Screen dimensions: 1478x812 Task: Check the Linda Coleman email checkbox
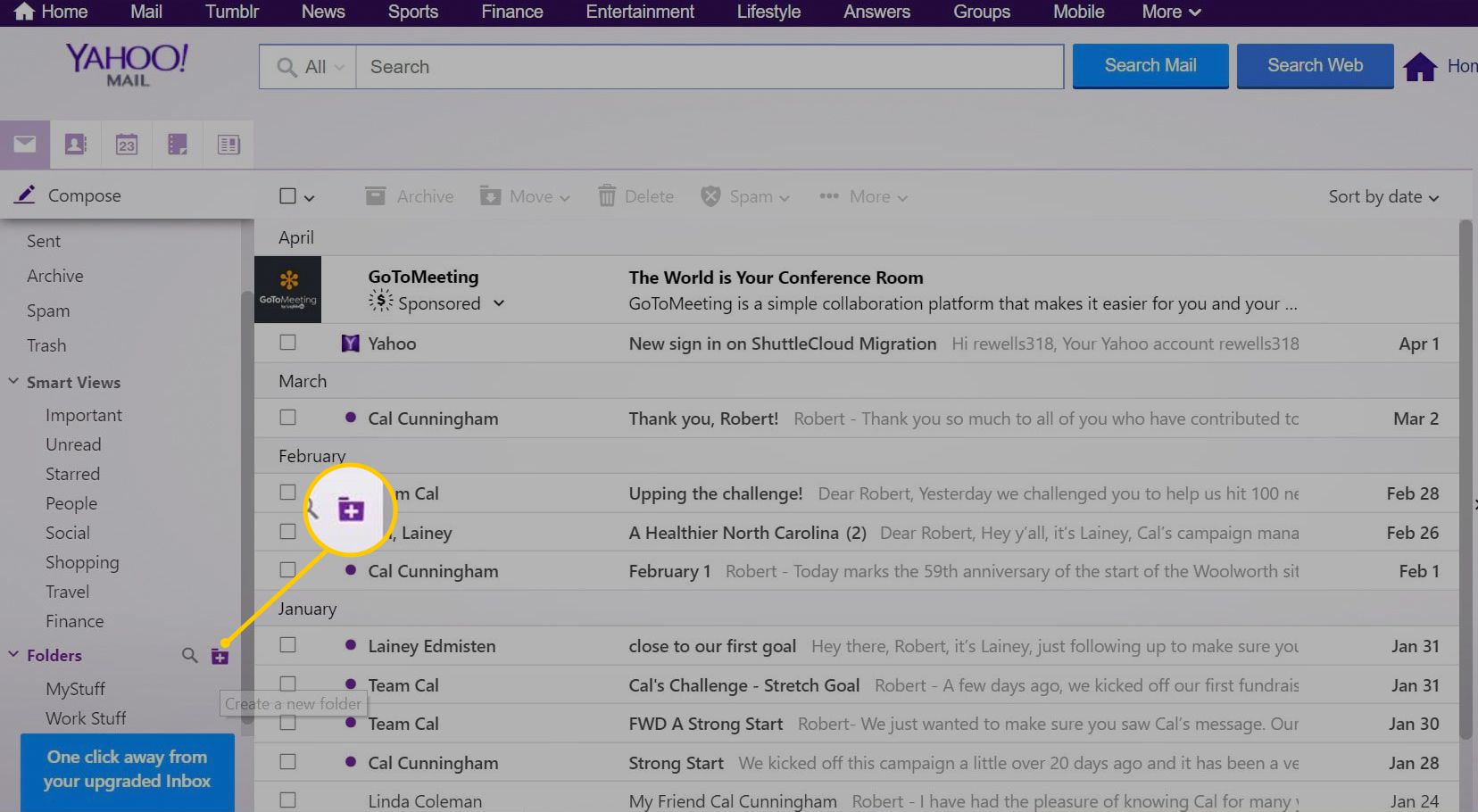[x=287, y=800]
